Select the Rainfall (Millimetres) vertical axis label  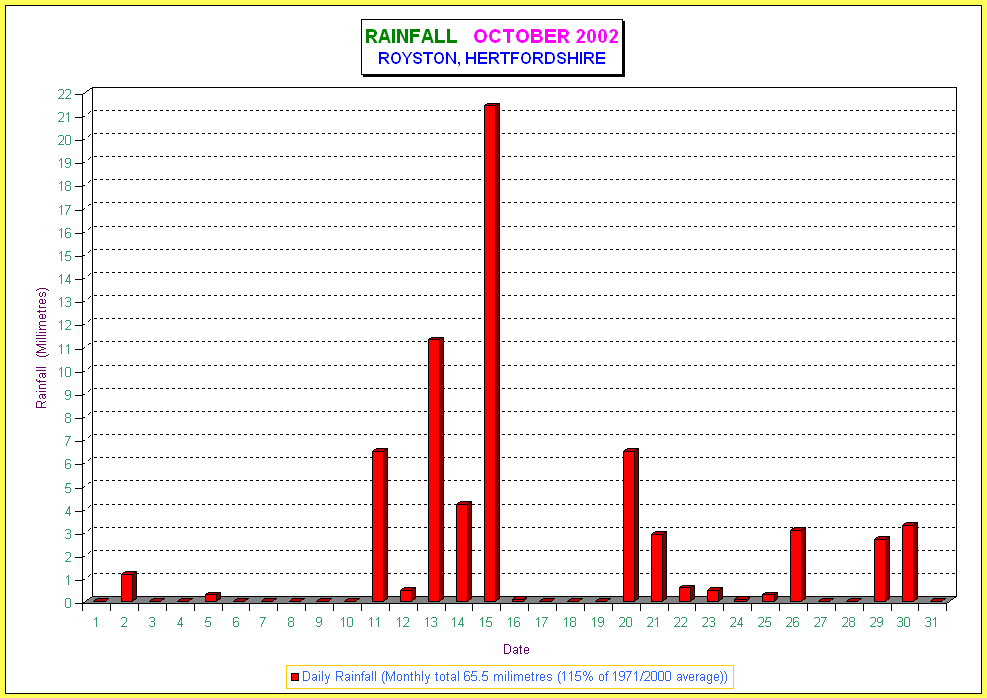click(x=42, y=348)
